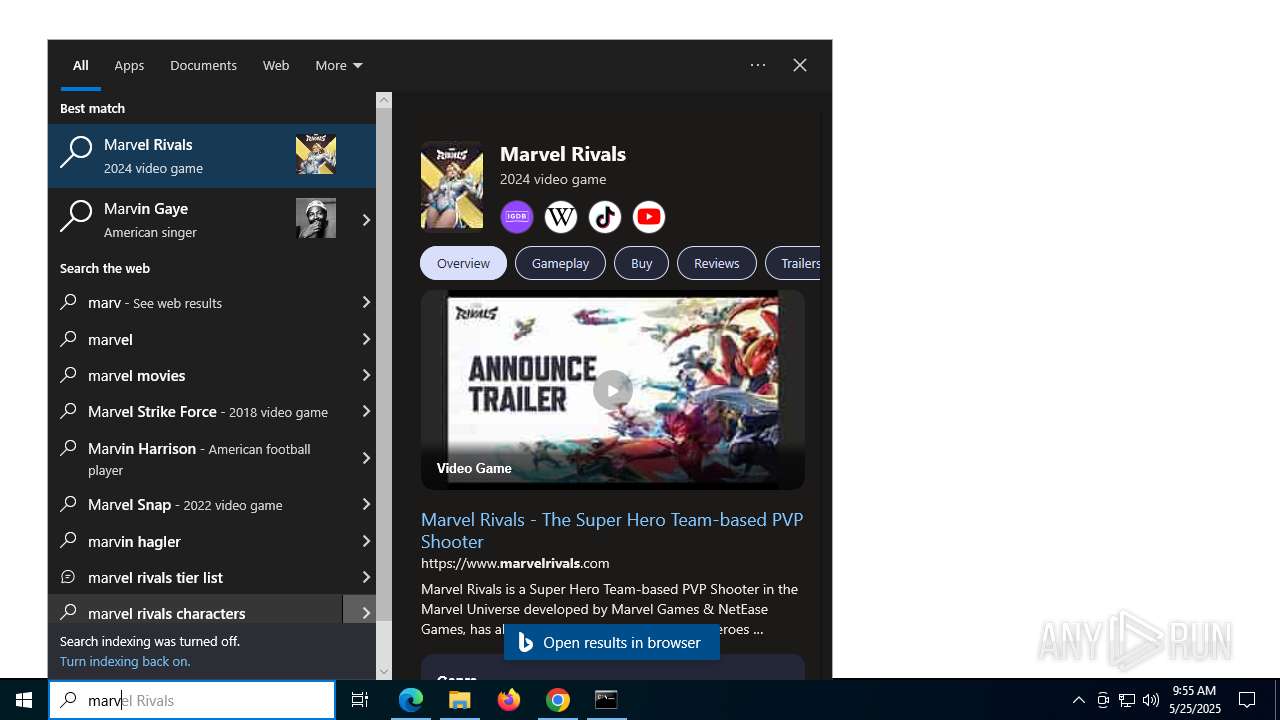Screen dimensions: 1280x720
Task: Select the 'marvel movies' suggestion
Action: 195,375
